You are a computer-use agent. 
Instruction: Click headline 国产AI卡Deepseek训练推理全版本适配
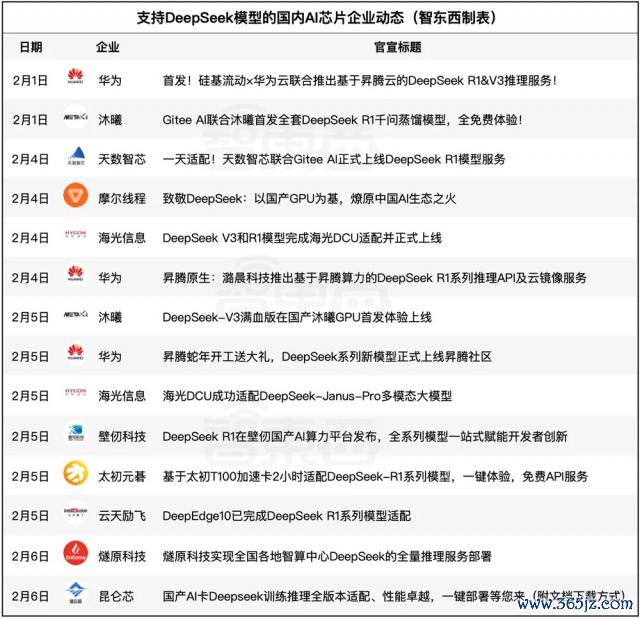coord(394,596)
